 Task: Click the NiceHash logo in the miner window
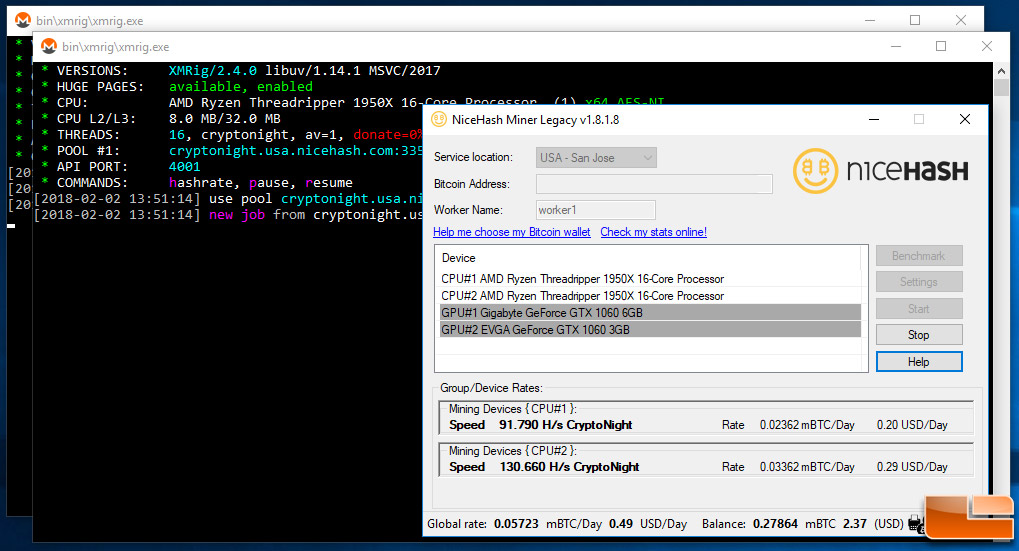(x=881, y=171)
